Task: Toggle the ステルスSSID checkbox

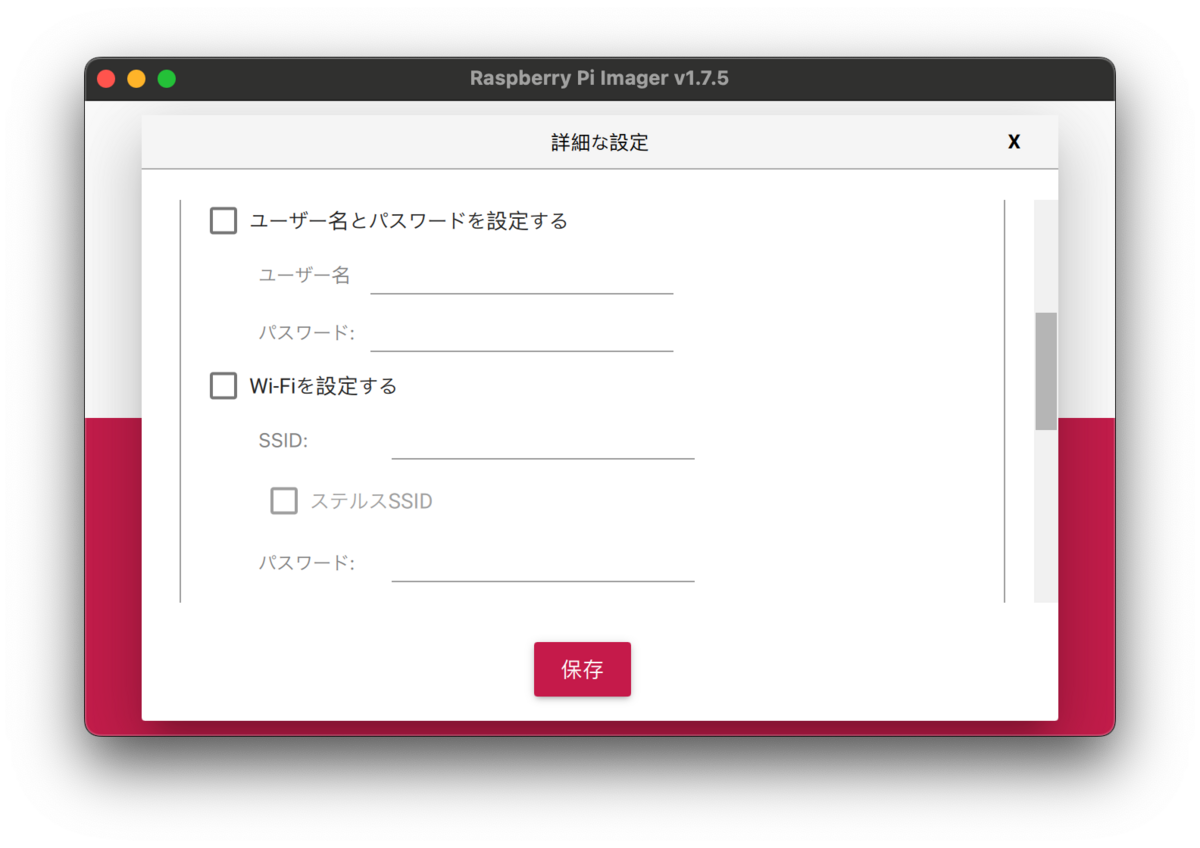Action: click(x=284, y=501)
